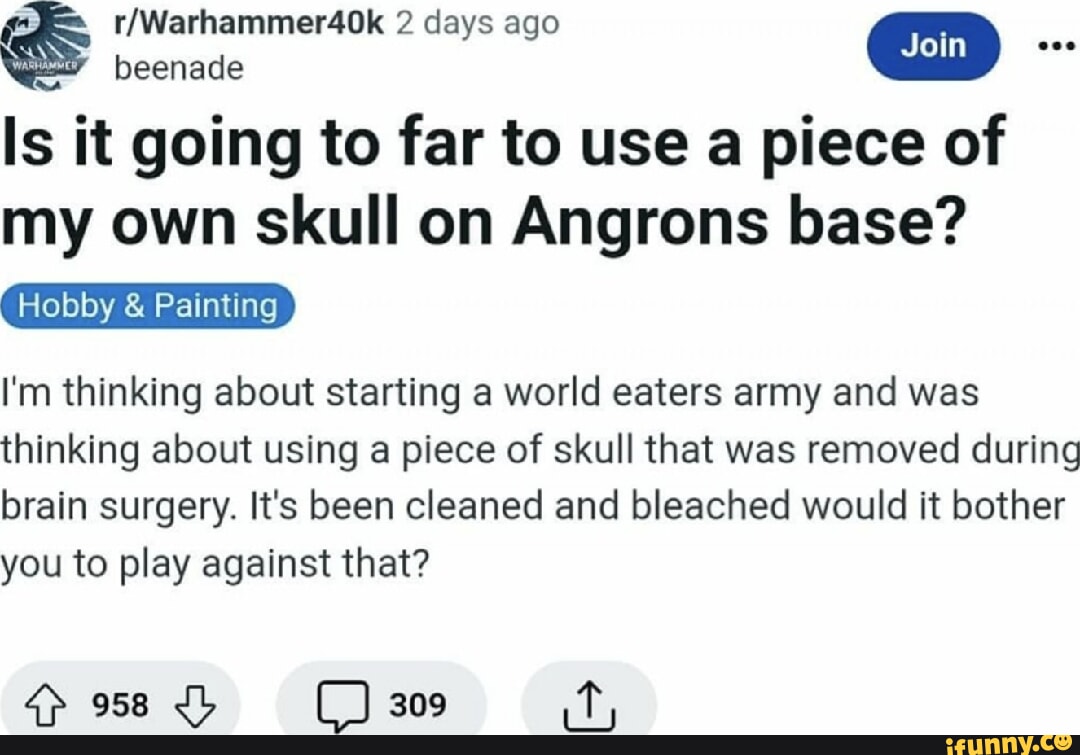This screenshot has height=755, width=1080.
Task: Click the iFunny smiley logo
Action: tap(1063, 745)
